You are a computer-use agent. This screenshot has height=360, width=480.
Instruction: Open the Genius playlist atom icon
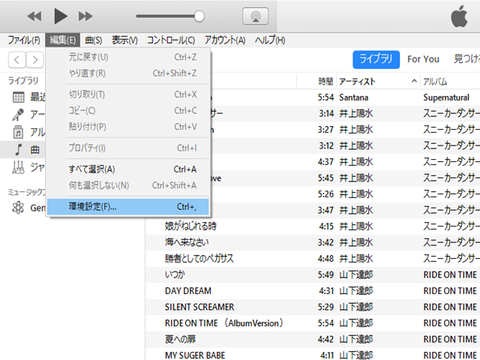(x=18, y=208)
